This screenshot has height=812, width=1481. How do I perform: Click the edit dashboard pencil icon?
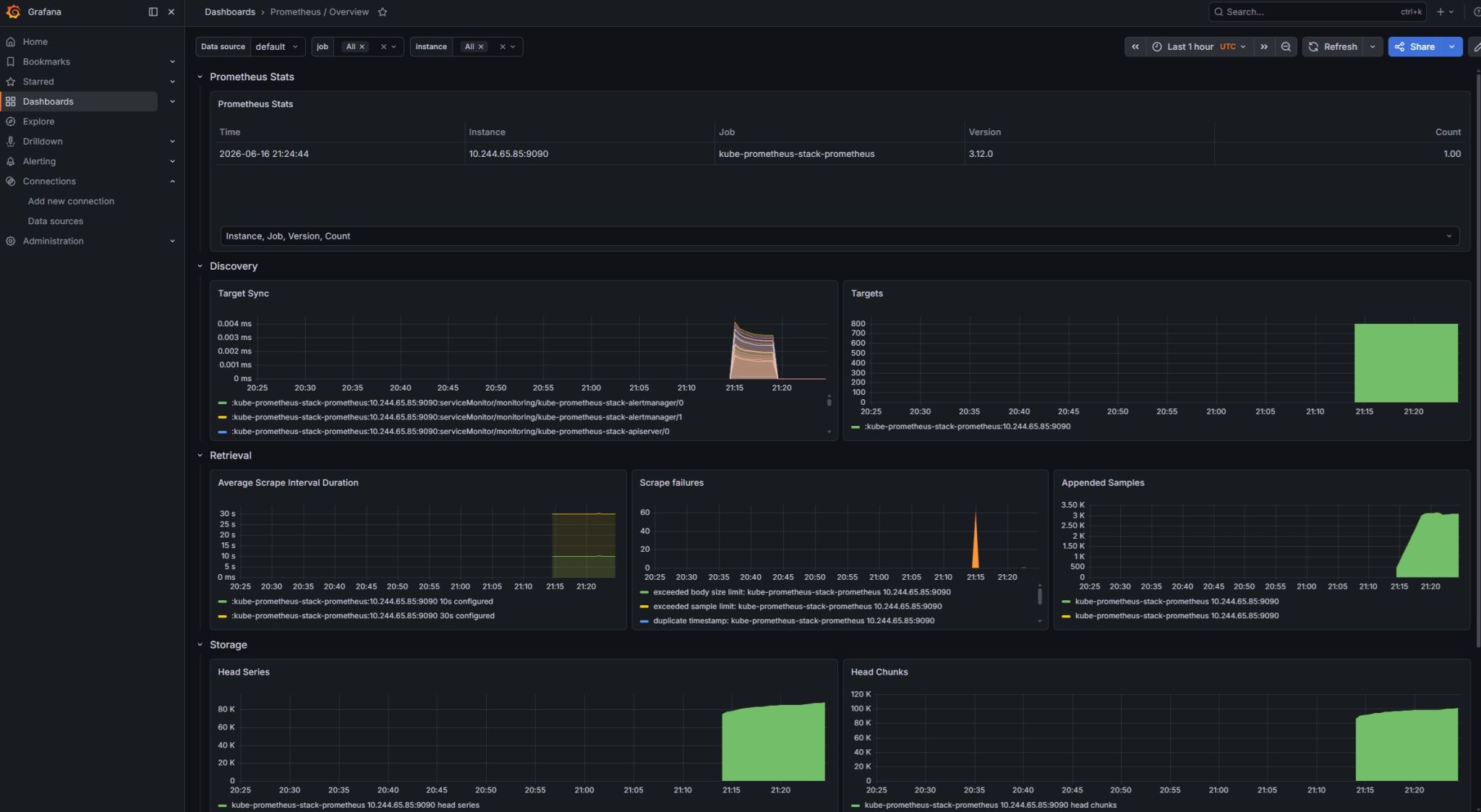coord(1477,46)
